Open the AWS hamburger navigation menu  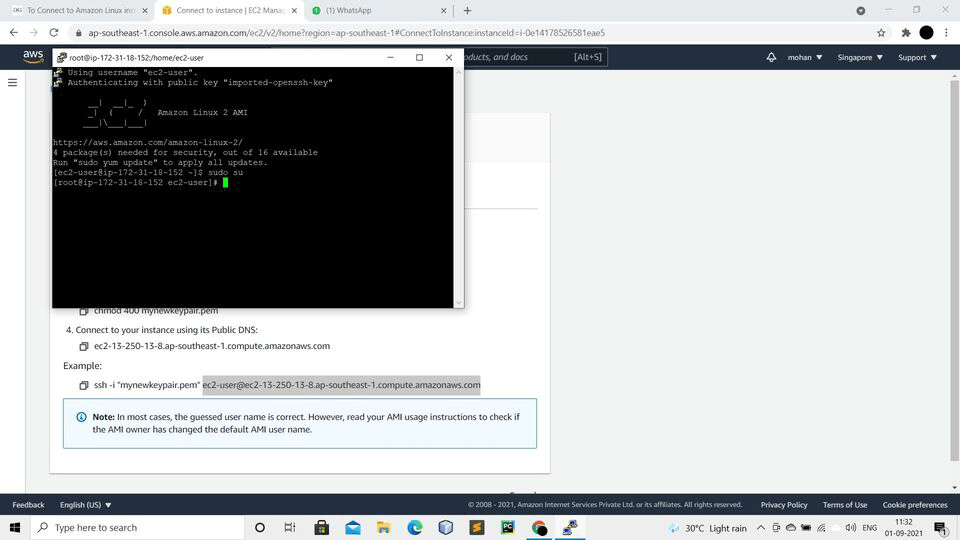pyautogui.click(x=12, y=82)
